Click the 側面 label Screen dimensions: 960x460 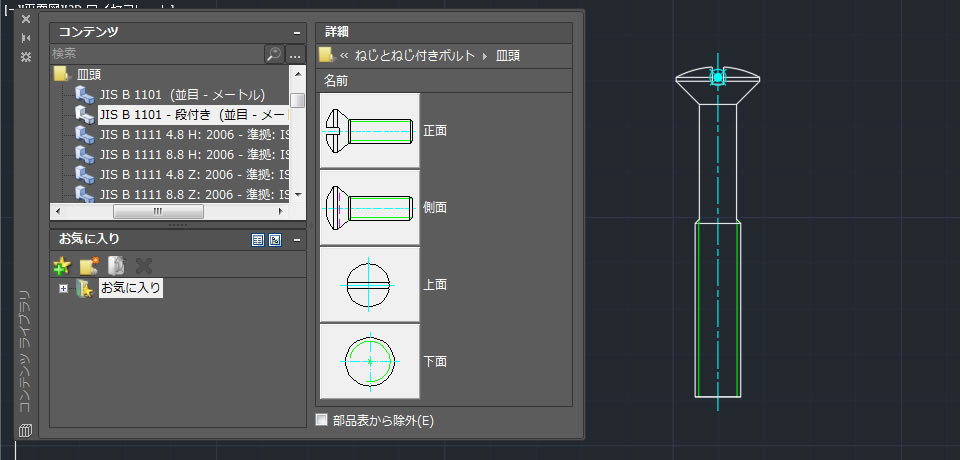[435, 208]
